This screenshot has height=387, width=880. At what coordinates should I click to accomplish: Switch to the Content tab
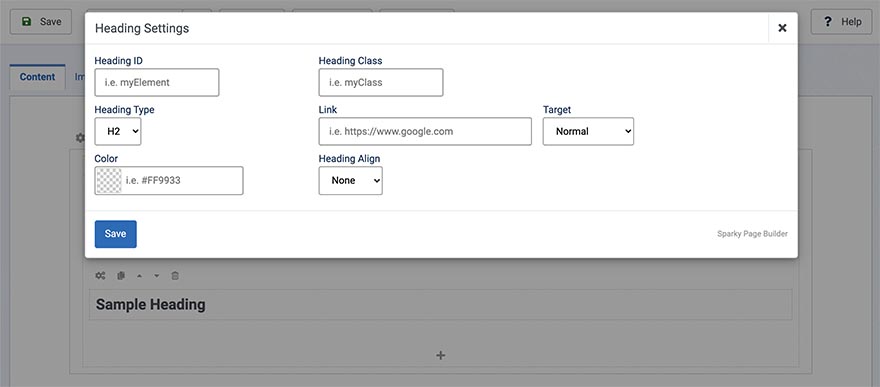pyautogui.click(x=38, y=77)
